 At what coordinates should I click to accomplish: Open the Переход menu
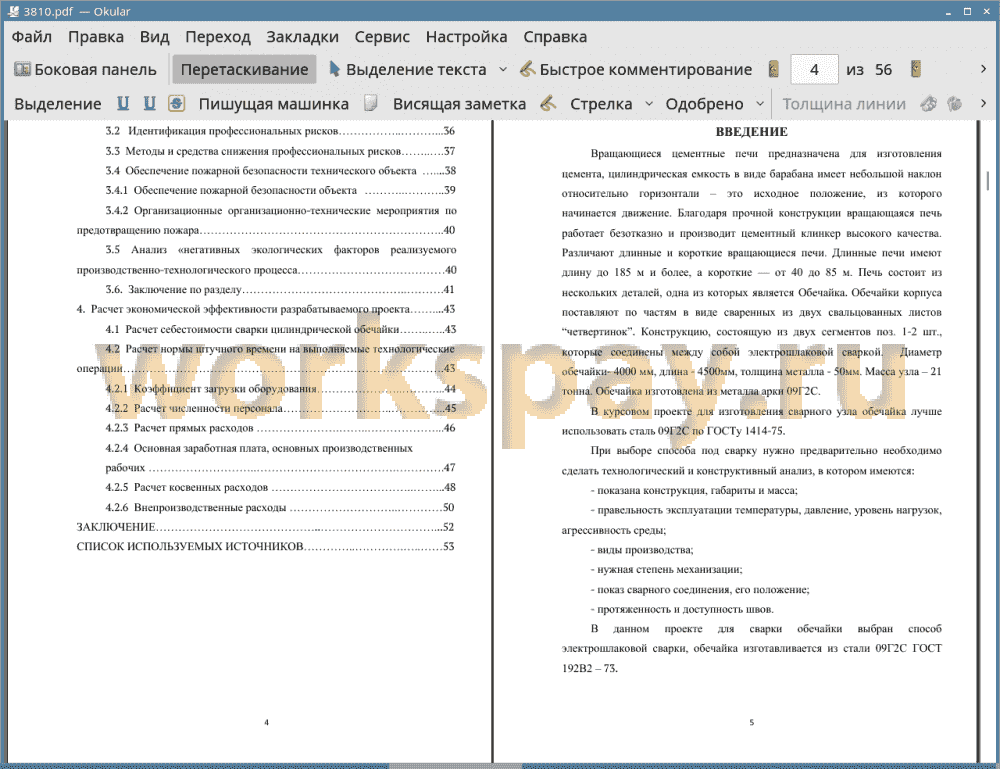tap(217, 37)
